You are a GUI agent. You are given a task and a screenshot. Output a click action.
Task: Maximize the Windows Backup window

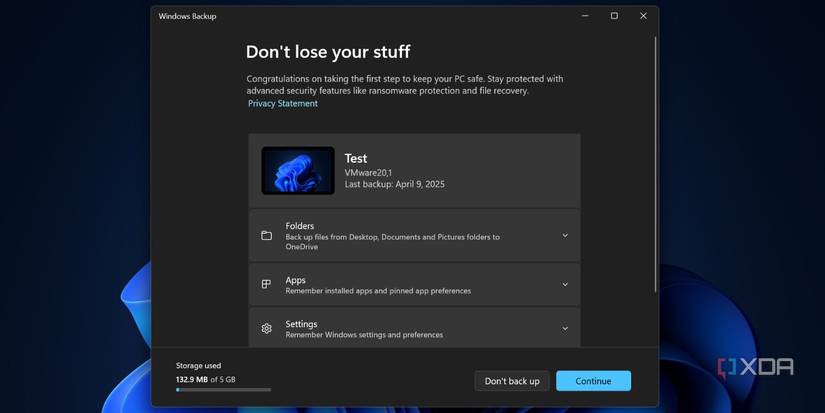click(614, 16)
